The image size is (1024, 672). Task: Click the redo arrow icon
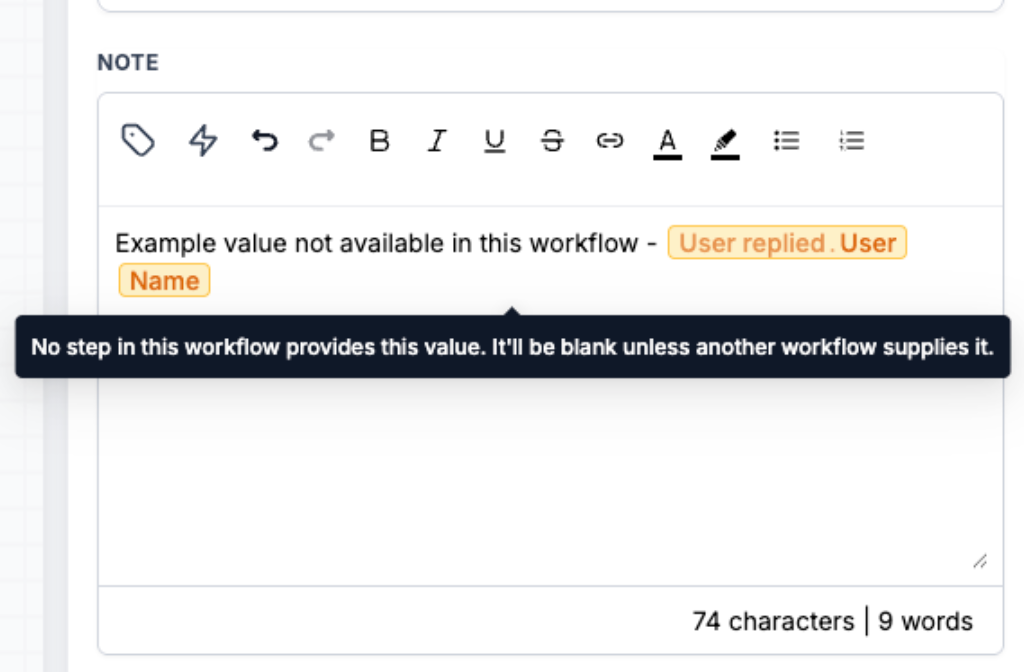[x=322, y=140]
